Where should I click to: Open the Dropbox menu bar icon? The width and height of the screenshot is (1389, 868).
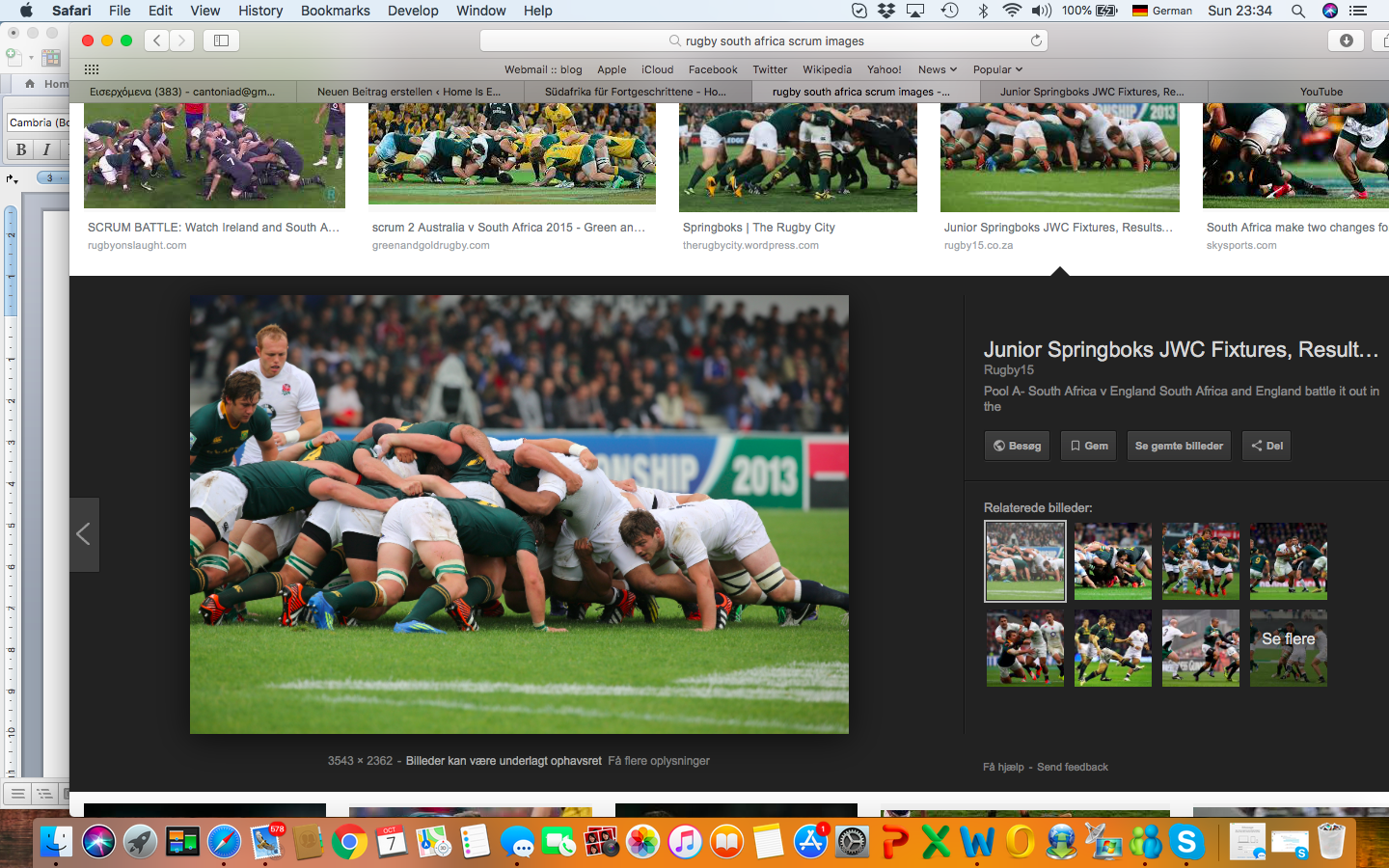tap(886, 11)
